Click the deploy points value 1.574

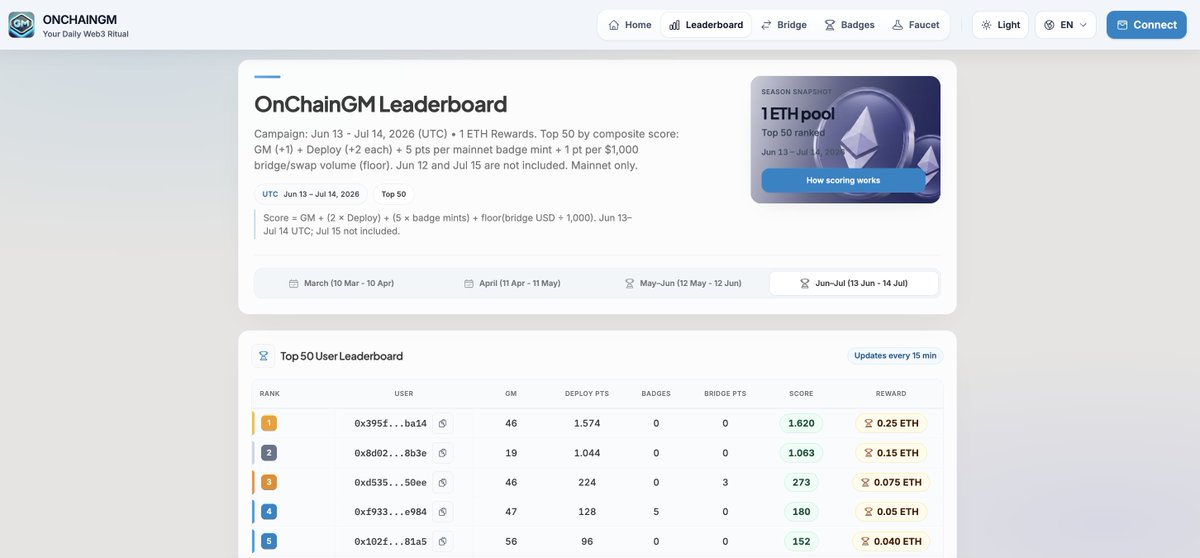(x=587, y=424)
